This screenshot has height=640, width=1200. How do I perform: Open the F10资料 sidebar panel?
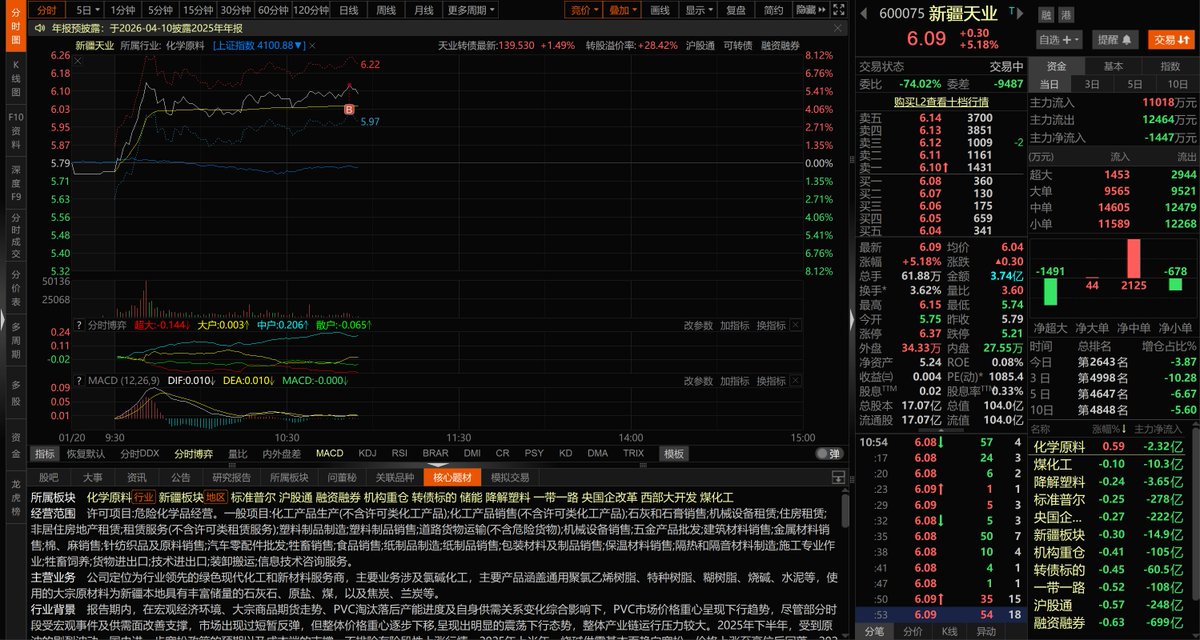coord(15,130)
